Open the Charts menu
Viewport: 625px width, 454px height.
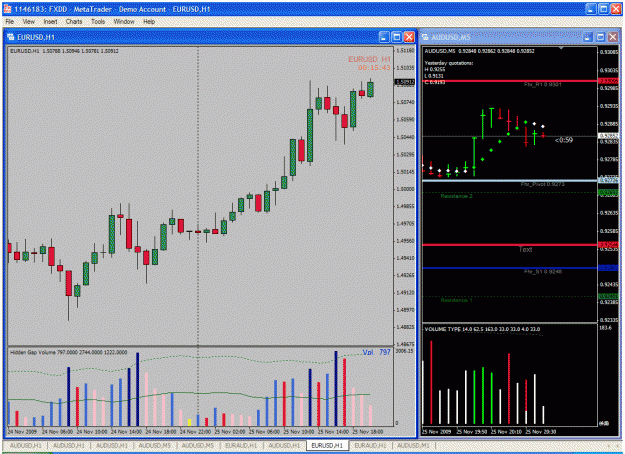74,22
